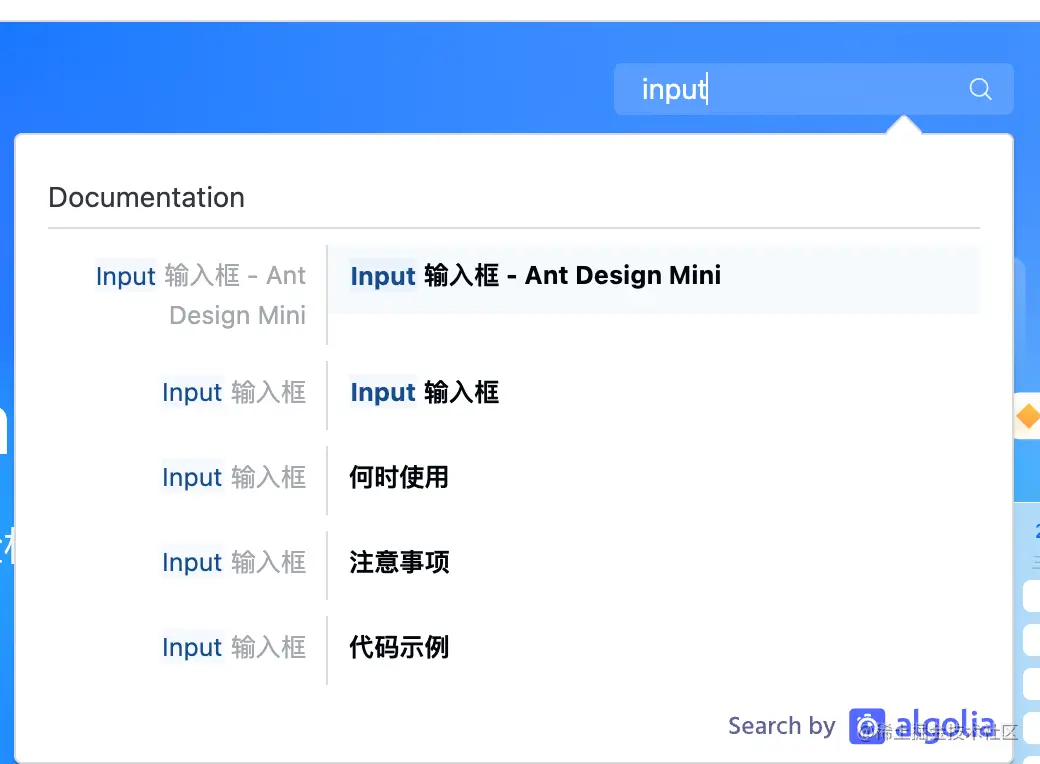Screen dimensions: 1040x764
Task: Click the Input 输入框 label beside 注意事项
Action: coord(234,562)
